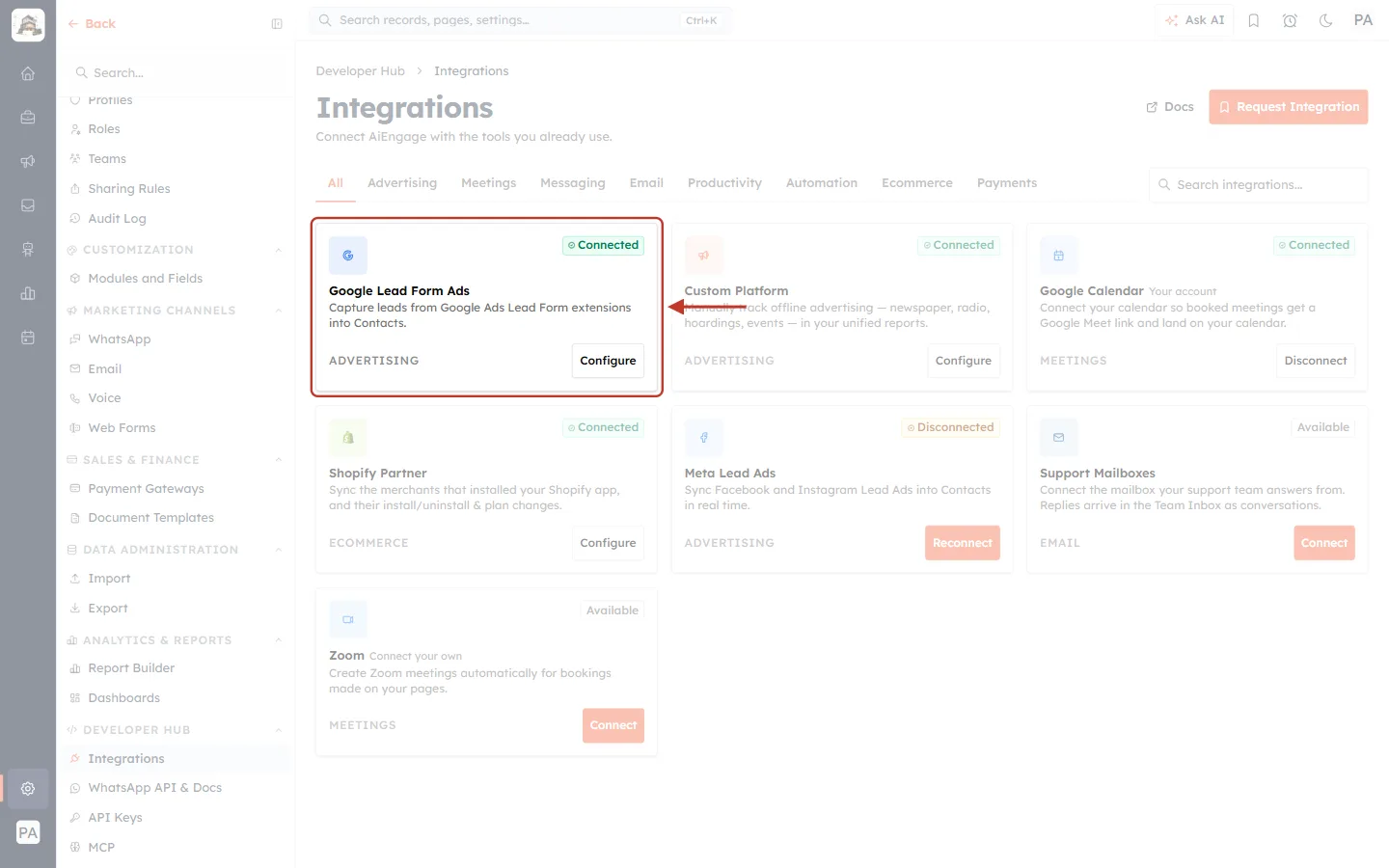The image size is (1389, 868).
Task: Collapse the Marketing Channels section
Action: point(279,311)
